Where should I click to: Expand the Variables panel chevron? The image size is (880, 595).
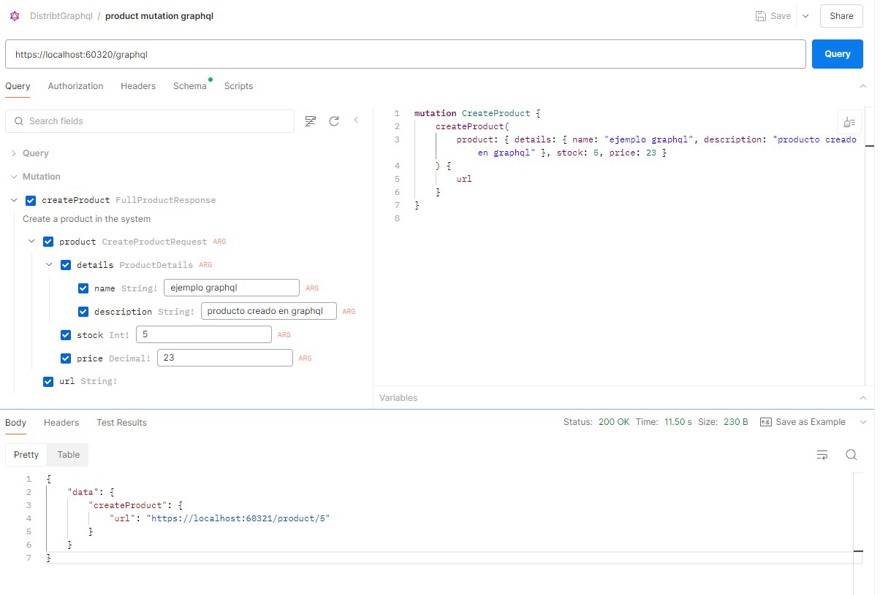pos(863,397)
